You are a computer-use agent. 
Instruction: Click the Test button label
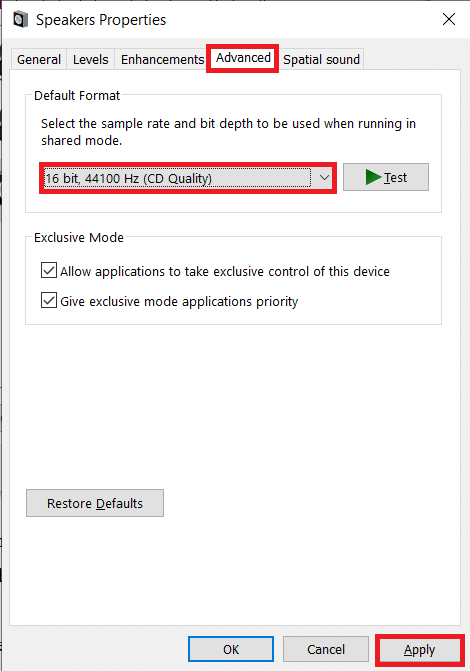[395, 178]
